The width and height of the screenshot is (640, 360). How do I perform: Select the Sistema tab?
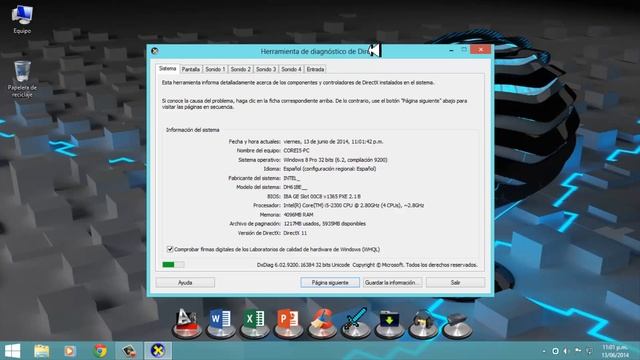click(167, 69)
